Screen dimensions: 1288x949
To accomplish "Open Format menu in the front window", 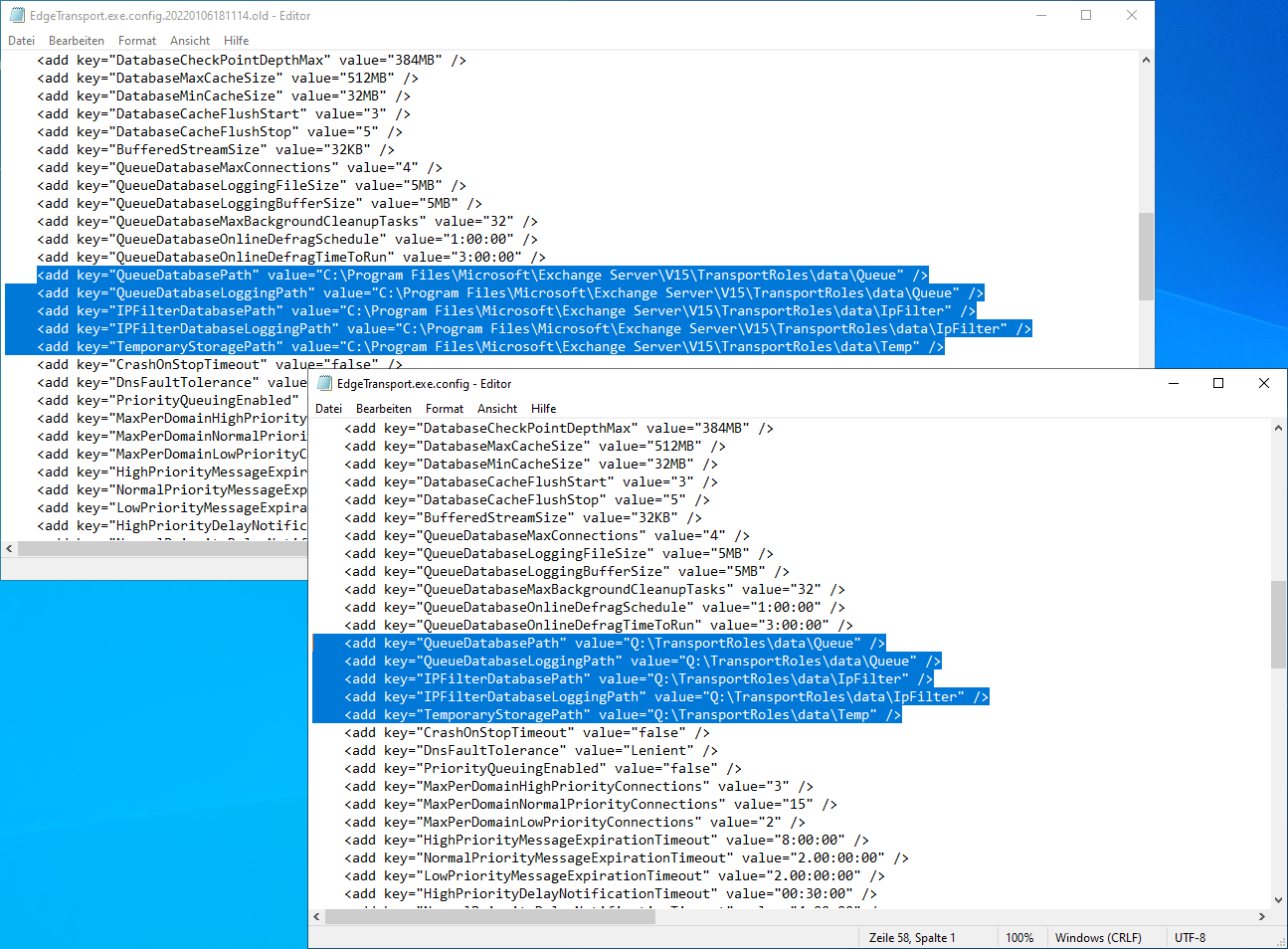I will 444,409.
